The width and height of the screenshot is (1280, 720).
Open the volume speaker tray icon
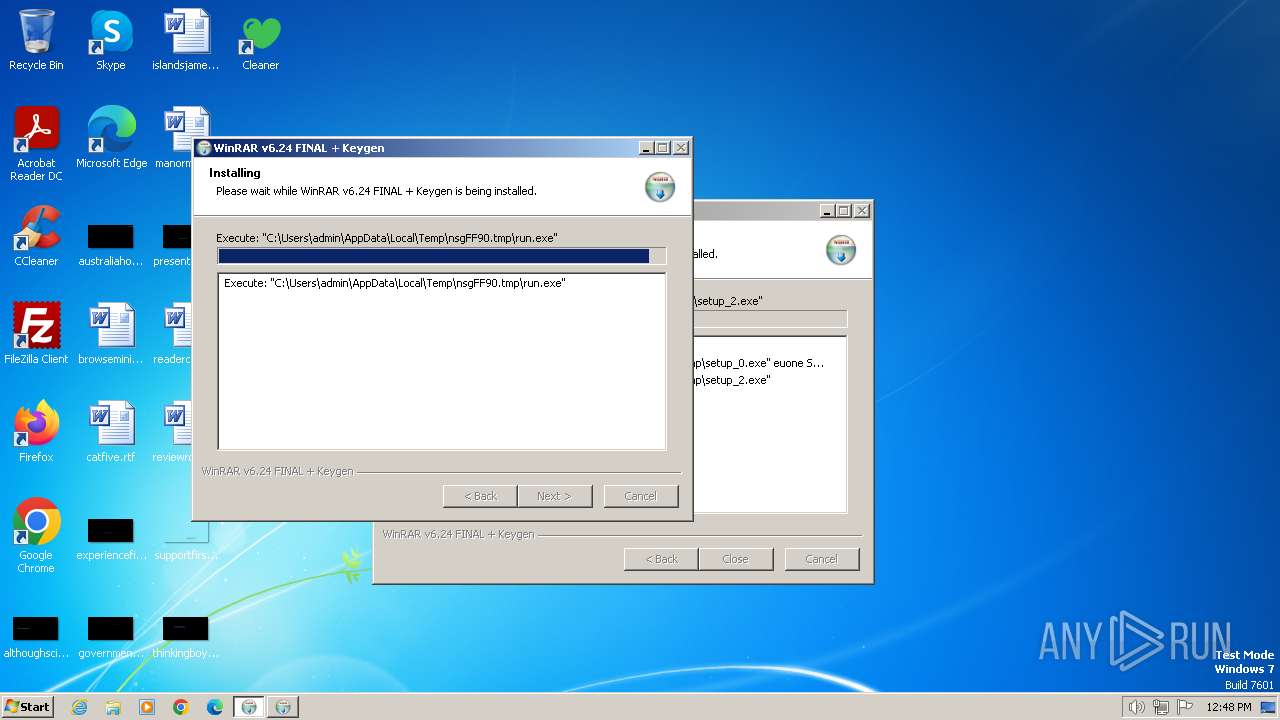(x=1136, y=707)
